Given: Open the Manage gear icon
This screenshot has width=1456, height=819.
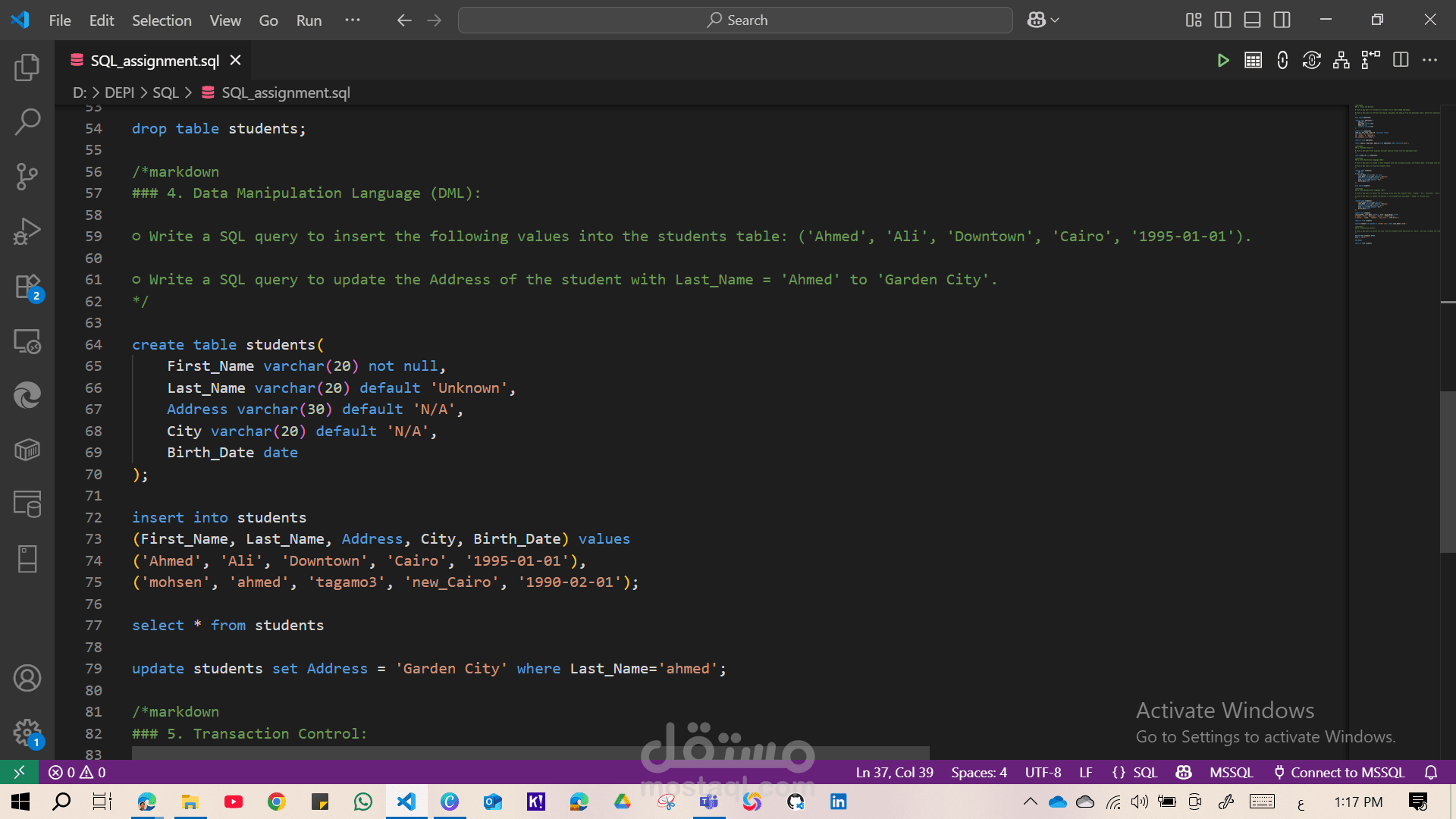Looking at the screenshot, I should coord(27,733).
